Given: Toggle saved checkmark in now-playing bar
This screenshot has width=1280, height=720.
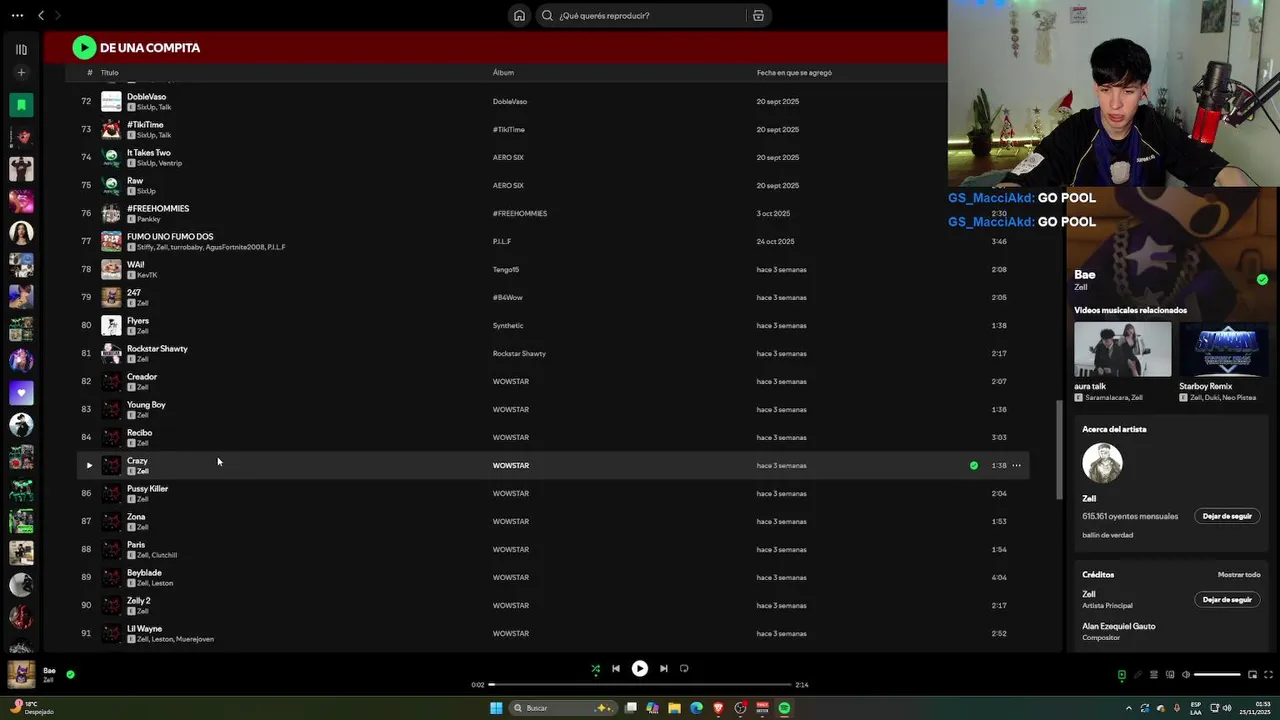Looking at the screenshot, I should click(70, 674).
